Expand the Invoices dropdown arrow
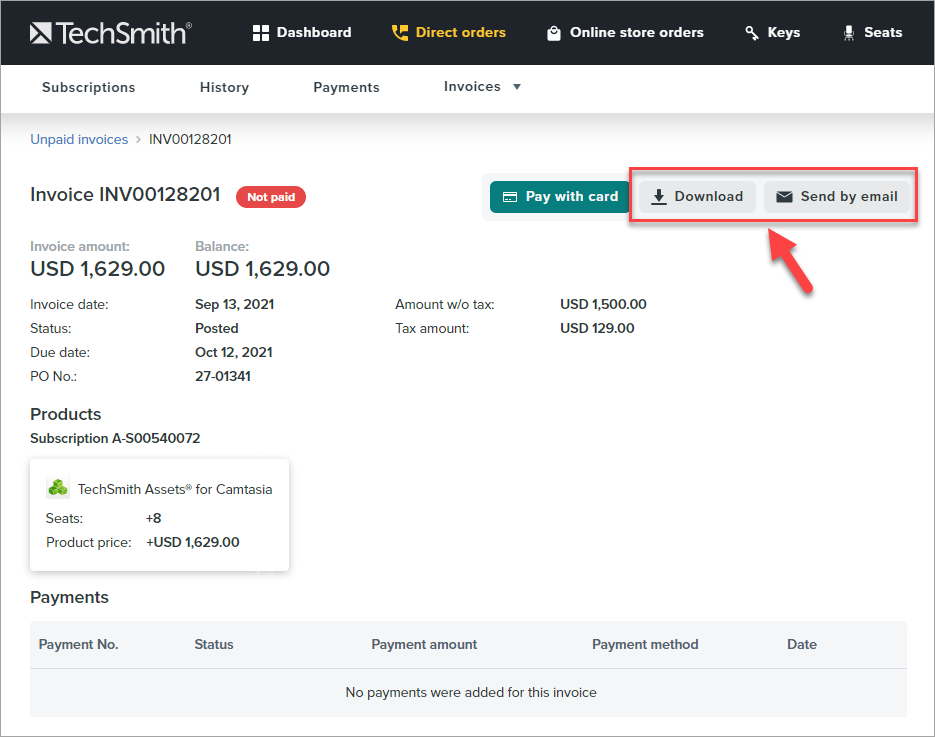The image size is (935, 737). tap(517, 87)
